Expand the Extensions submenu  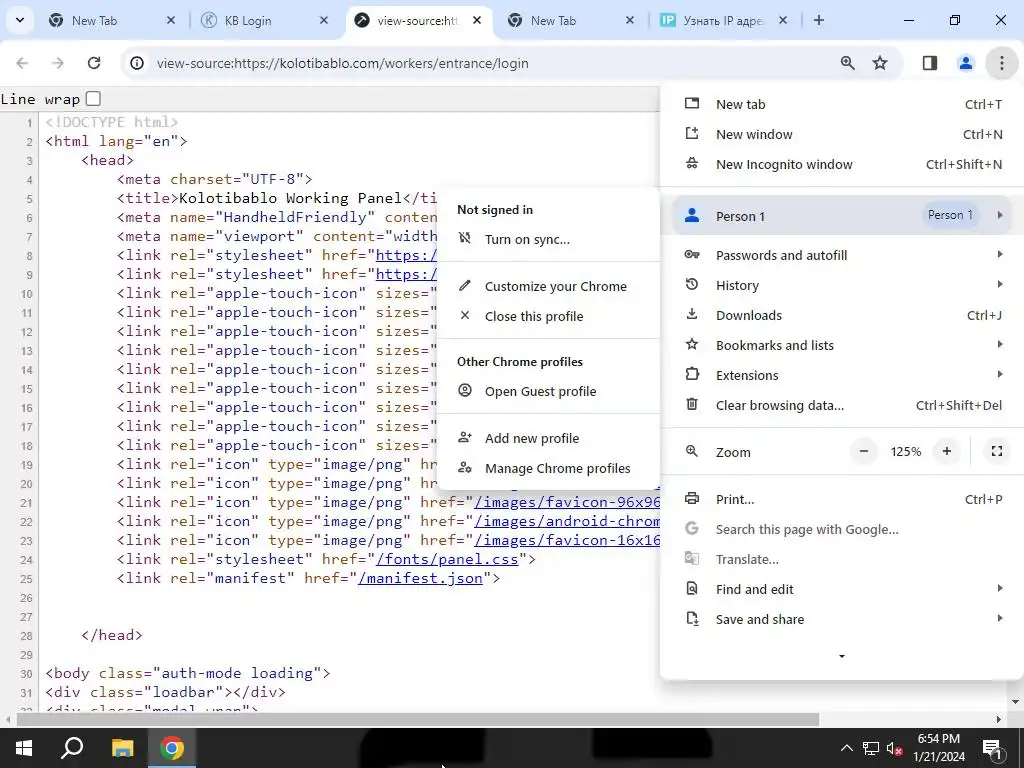842,376
